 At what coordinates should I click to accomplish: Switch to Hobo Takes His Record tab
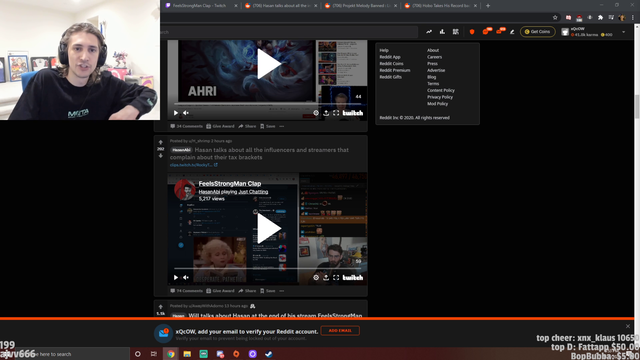point(440,6)
